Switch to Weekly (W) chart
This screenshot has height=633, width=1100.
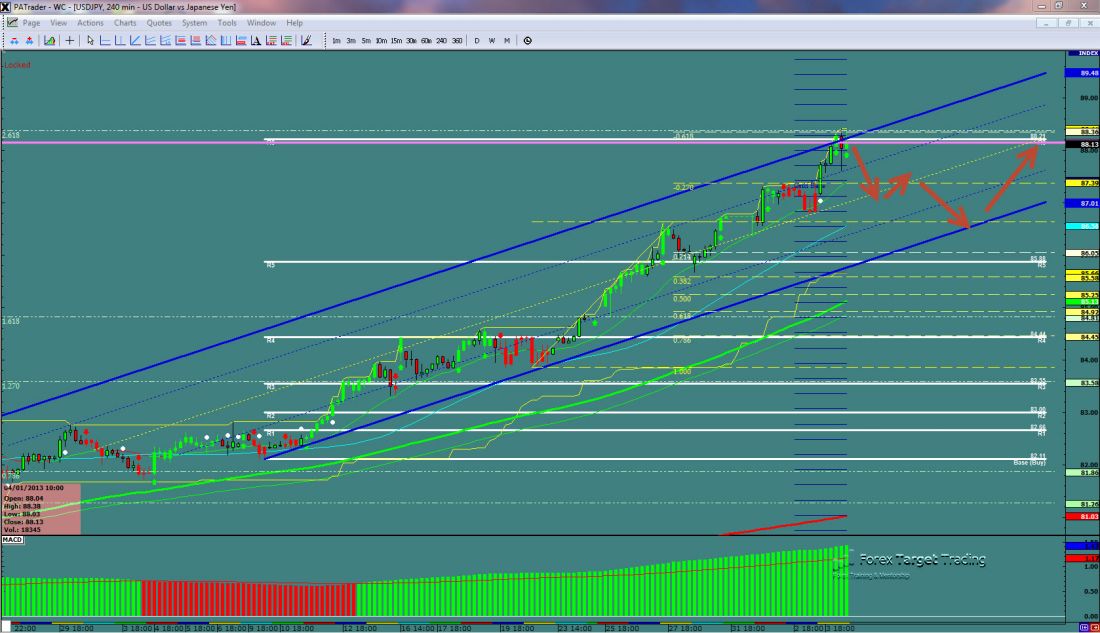pos(492,41)
